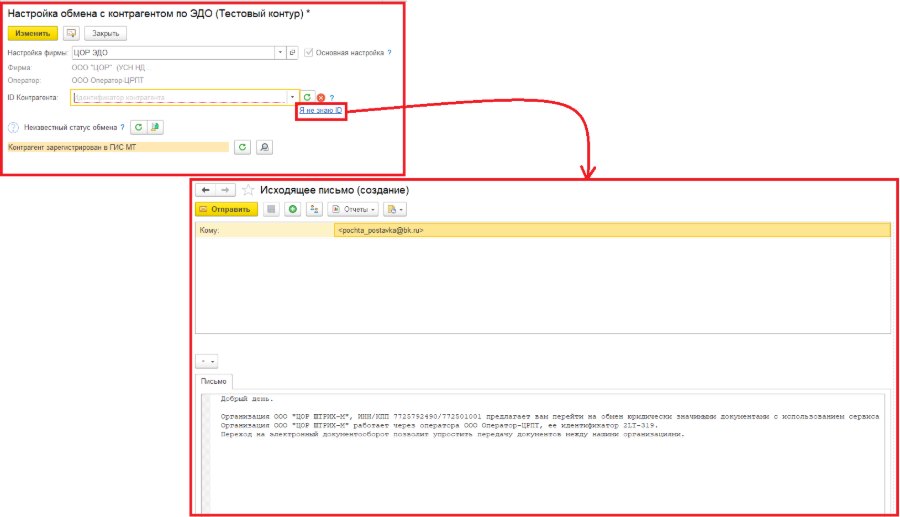Click the help question mark after the red error icon
The image size is (900, 517).
(x=332, y=98)
